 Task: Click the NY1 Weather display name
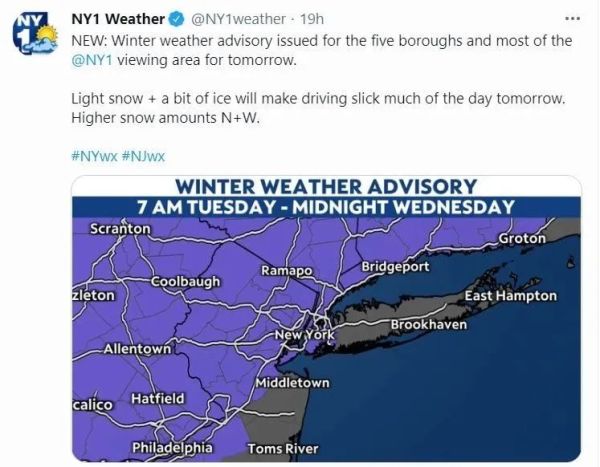[118, 19]
